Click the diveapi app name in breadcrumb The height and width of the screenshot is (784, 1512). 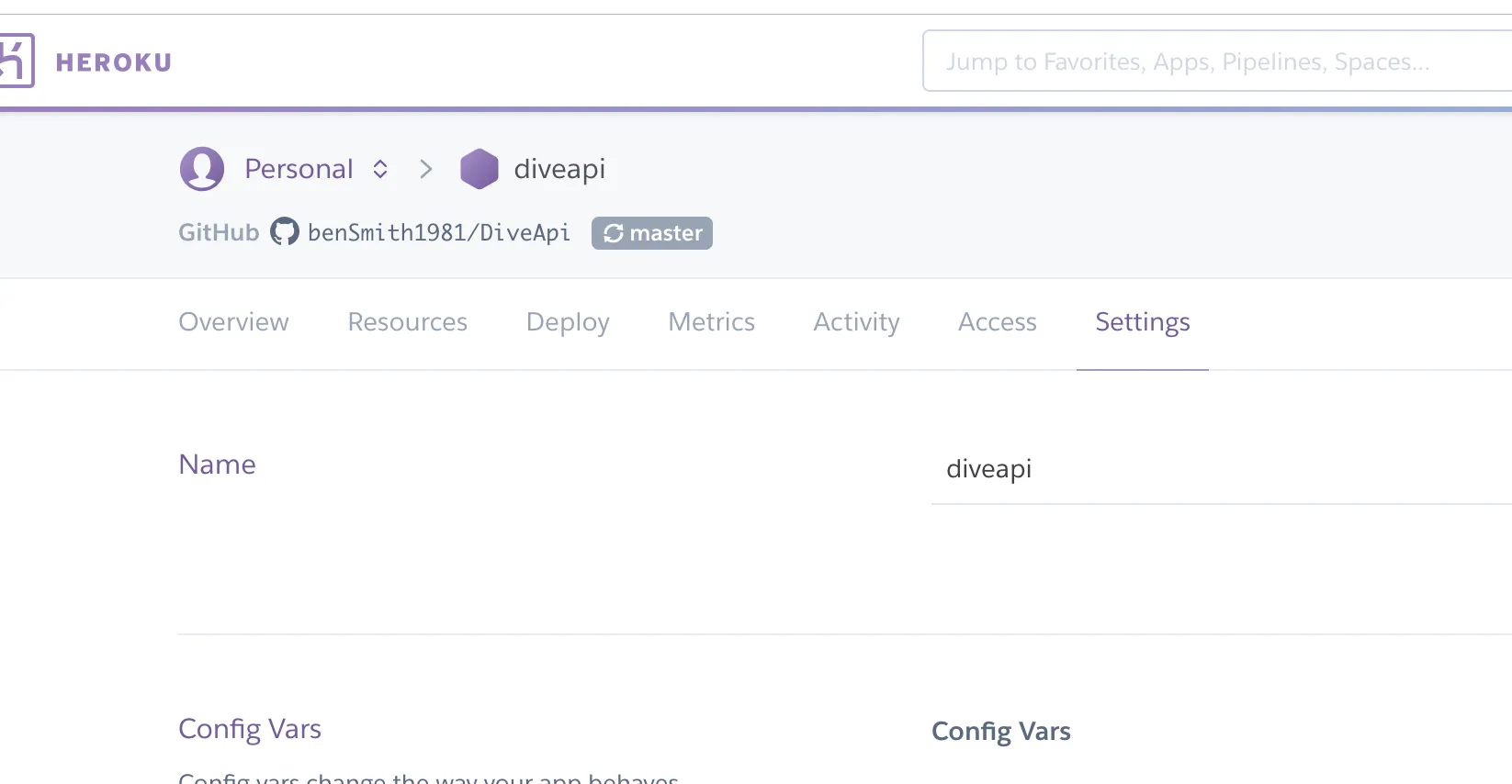pos(559,169)
